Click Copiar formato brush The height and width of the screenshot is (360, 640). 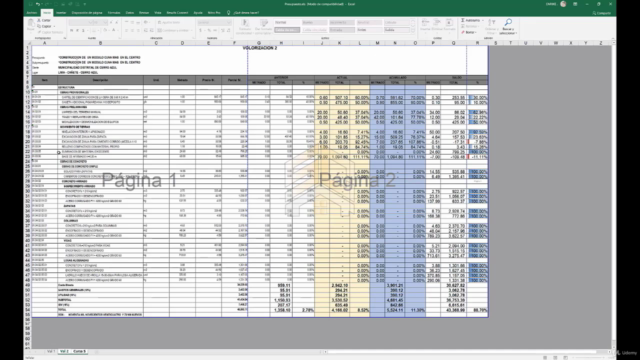(x=50, y=32)
